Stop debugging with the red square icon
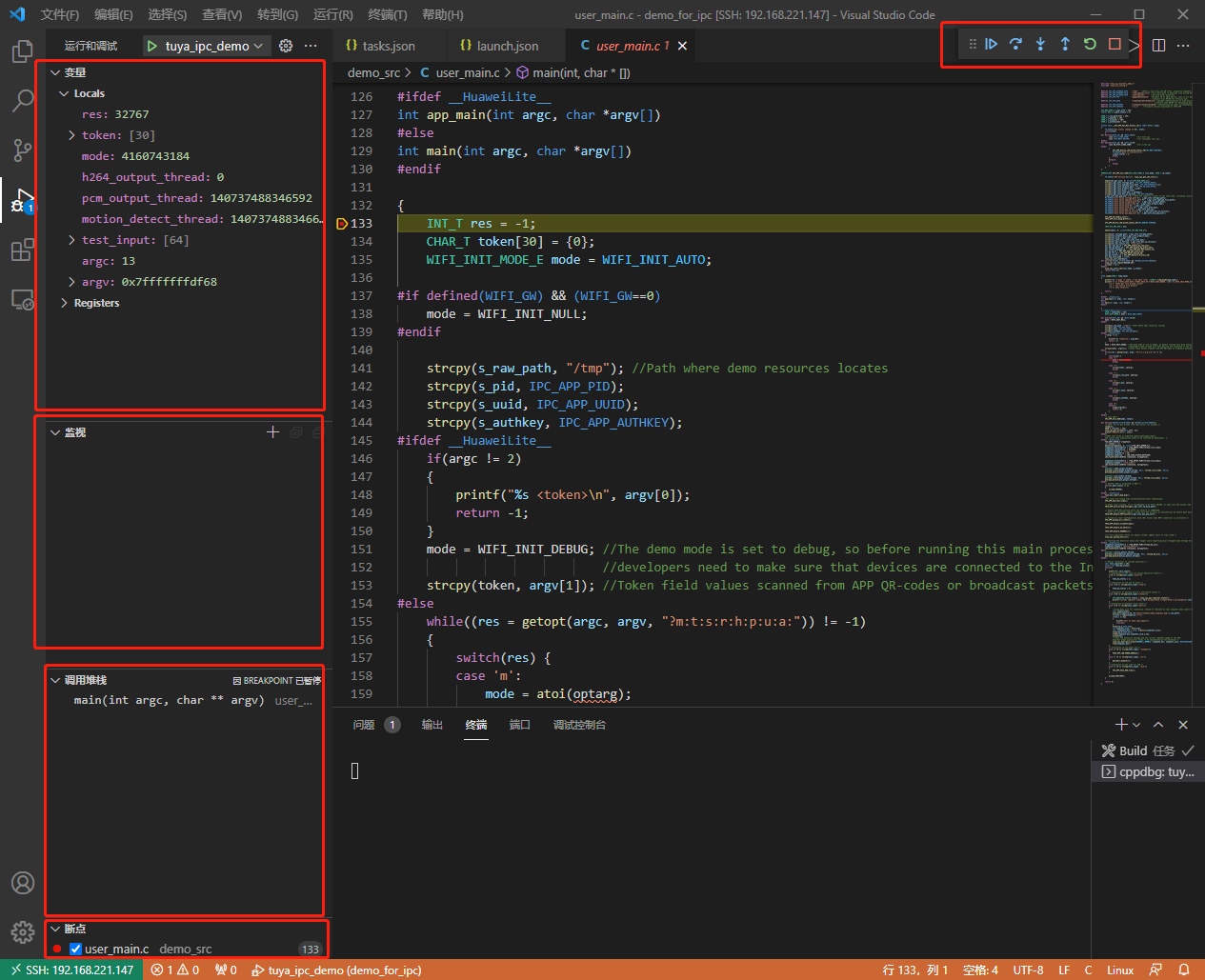Image resolution: width=1205 pixels, height=980 pixels. click(x=1114, y=44)
